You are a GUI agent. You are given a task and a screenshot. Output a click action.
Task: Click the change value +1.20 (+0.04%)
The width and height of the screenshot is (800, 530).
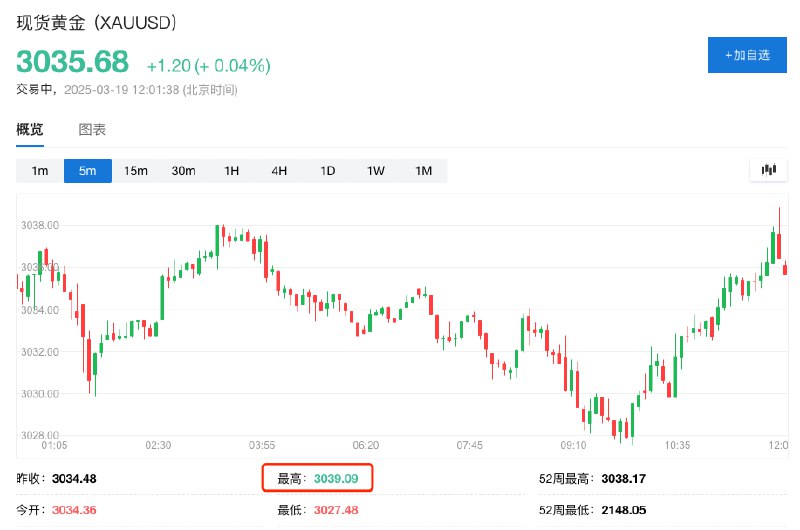pyautogui.click(x=209, y=65)
